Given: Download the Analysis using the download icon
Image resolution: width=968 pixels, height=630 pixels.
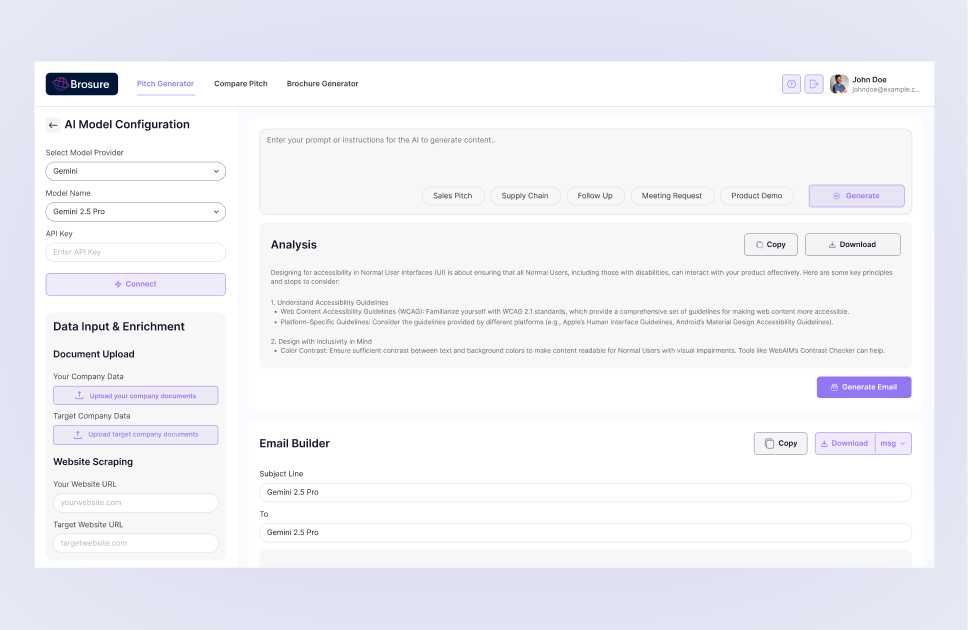Looking at the screenshot, I should pos(832,244).
